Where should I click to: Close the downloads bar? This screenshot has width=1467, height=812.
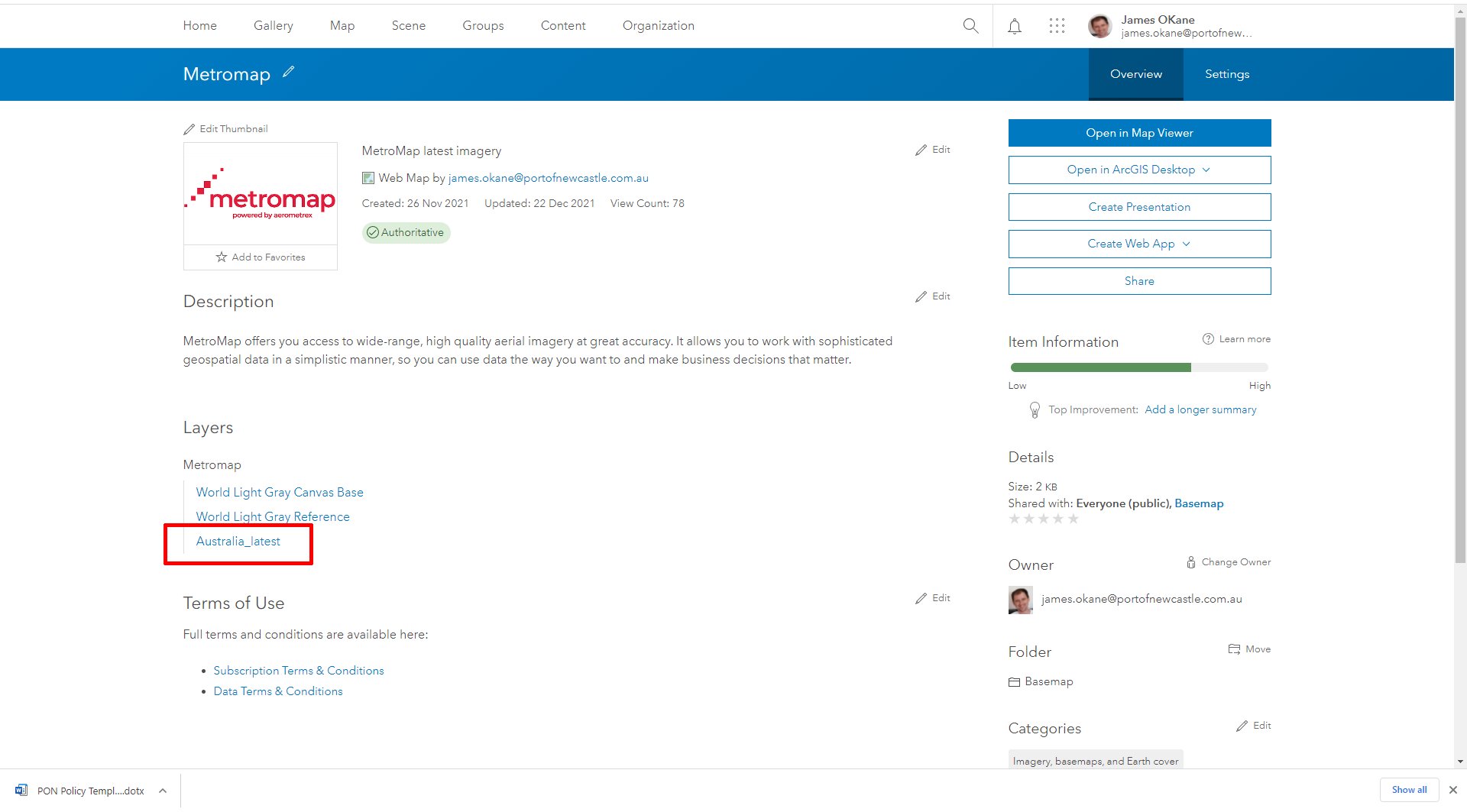pyautogui.click(x=1453, y=790)
